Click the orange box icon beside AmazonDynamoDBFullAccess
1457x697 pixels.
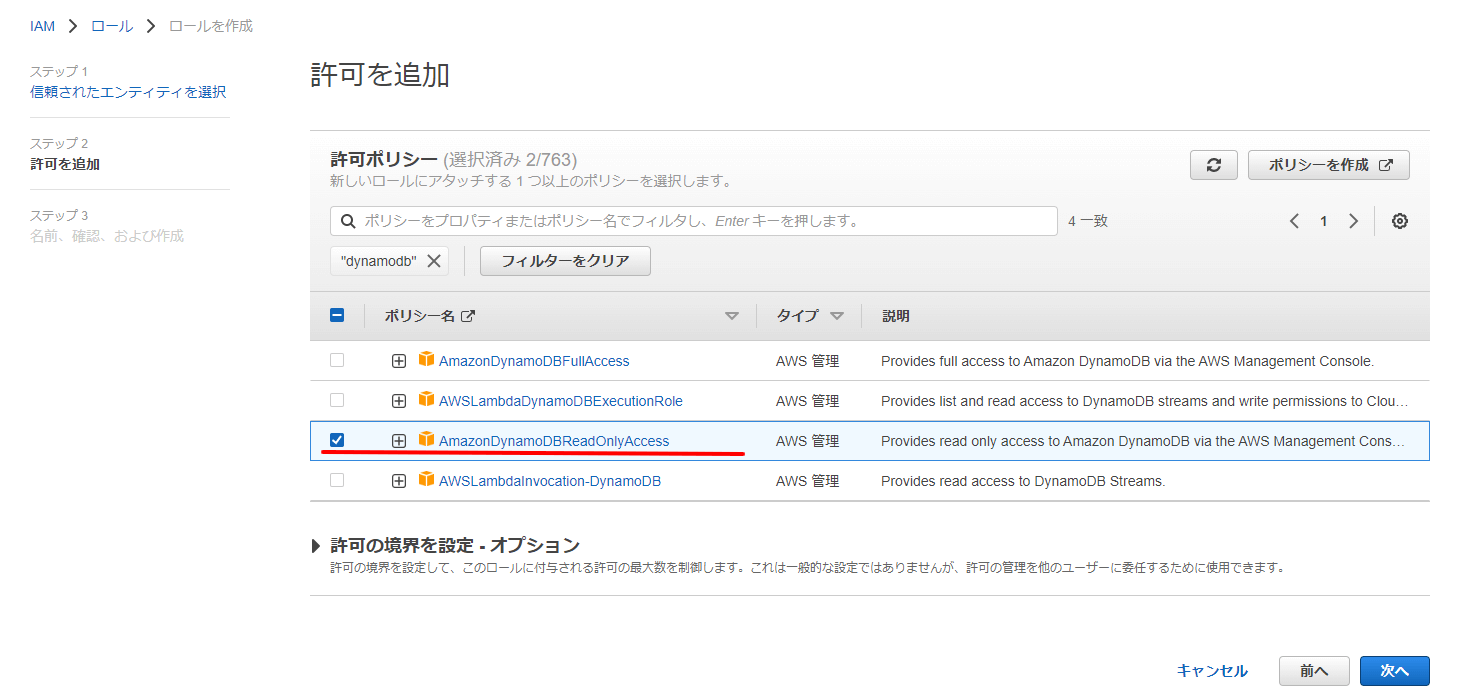point(427,360)
